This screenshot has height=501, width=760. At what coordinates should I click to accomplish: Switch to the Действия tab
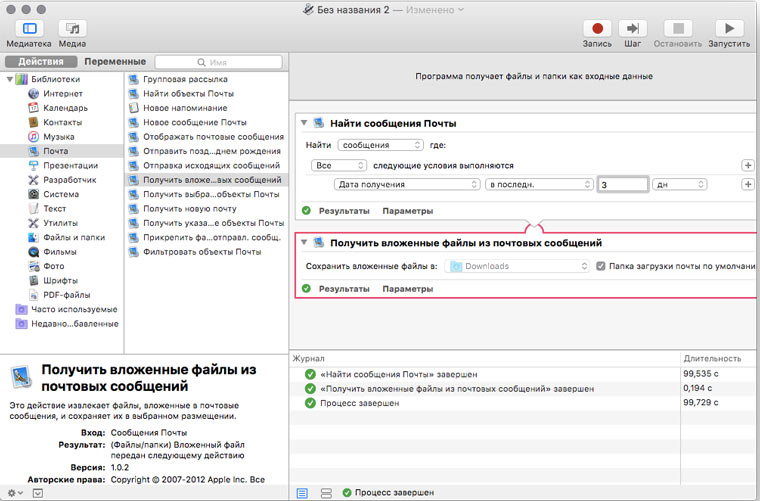(x=41, y=62)
